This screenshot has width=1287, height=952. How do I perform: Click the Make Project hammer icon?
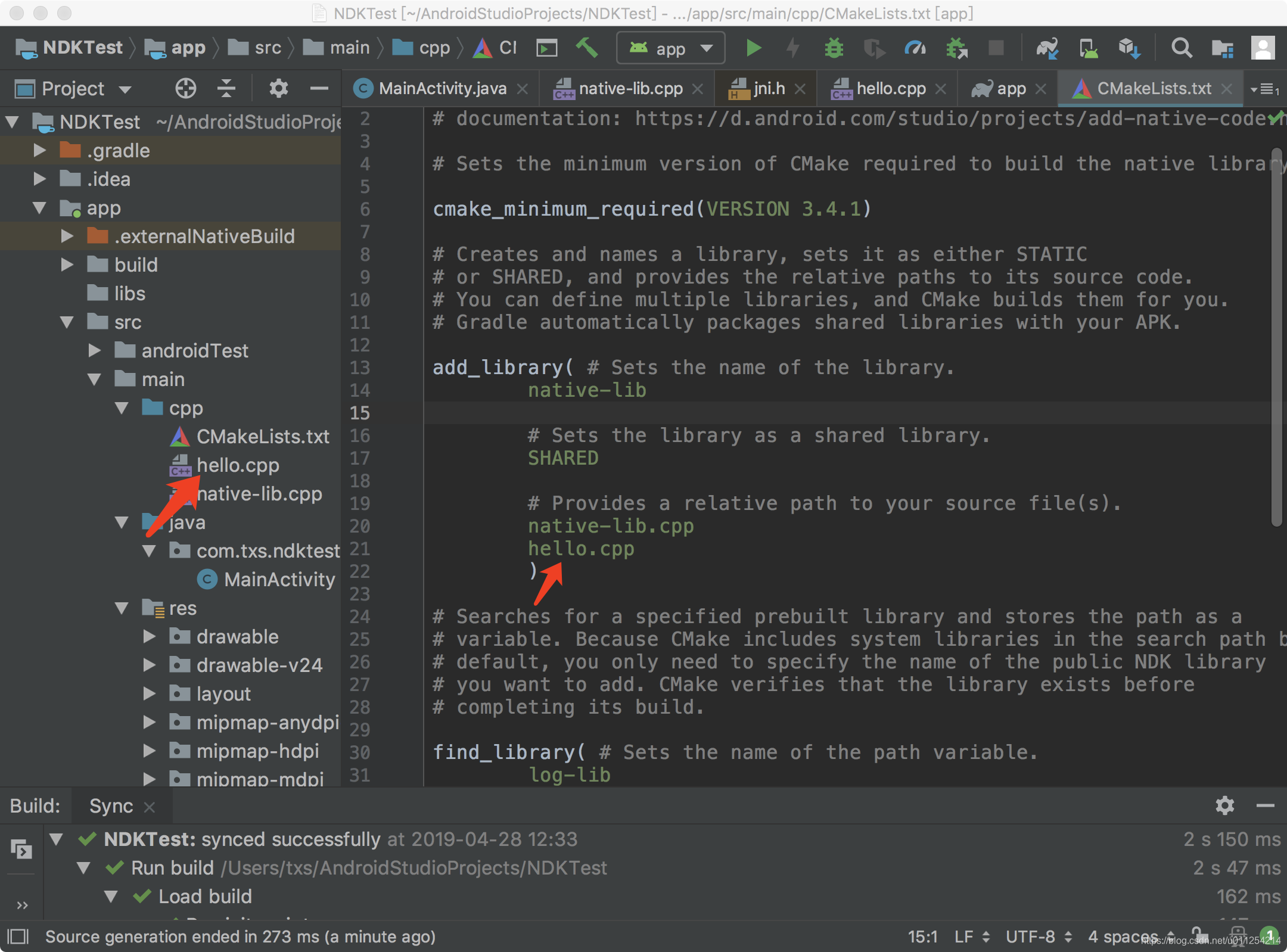pos(586,48)
